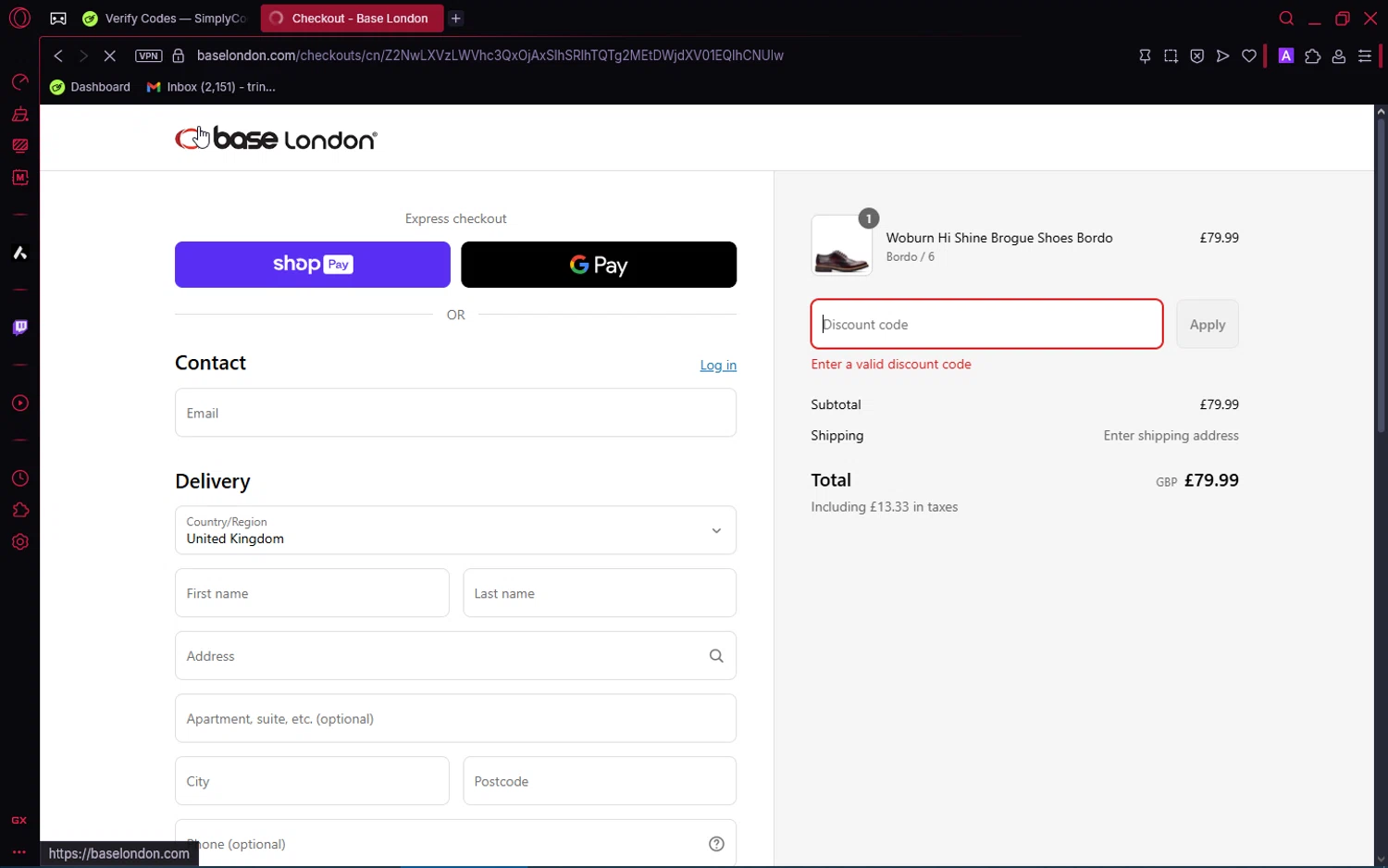1388x868 pixels.
Task: View site security via padlock icon
Action: 179,56
